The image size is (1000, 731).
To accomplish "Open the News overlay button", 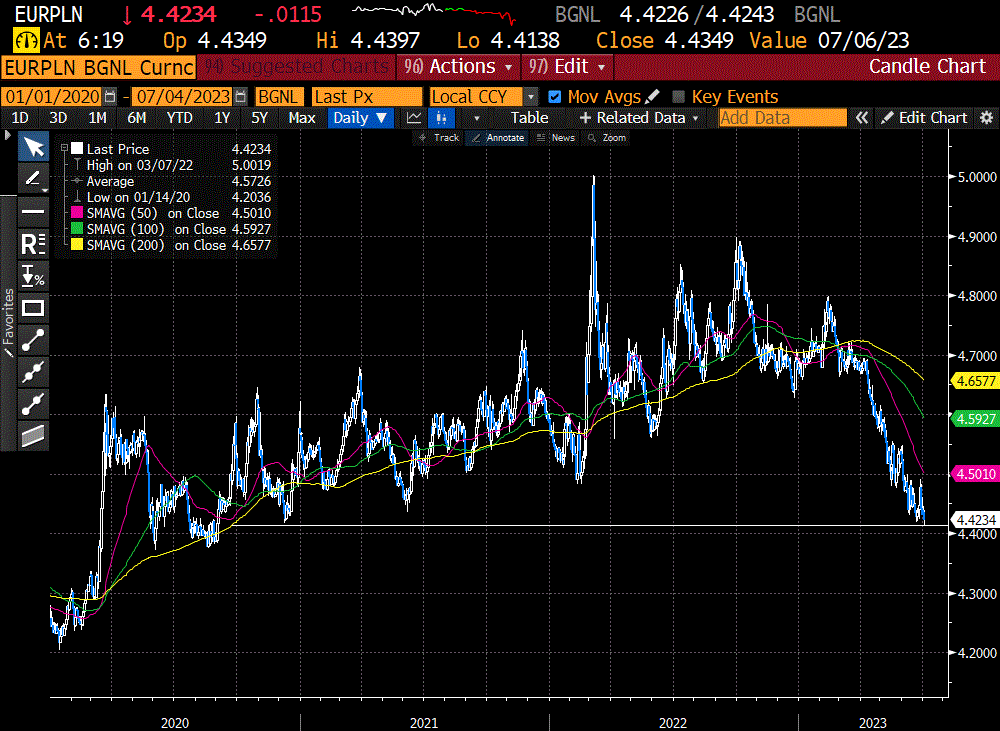I will (555, 138).
